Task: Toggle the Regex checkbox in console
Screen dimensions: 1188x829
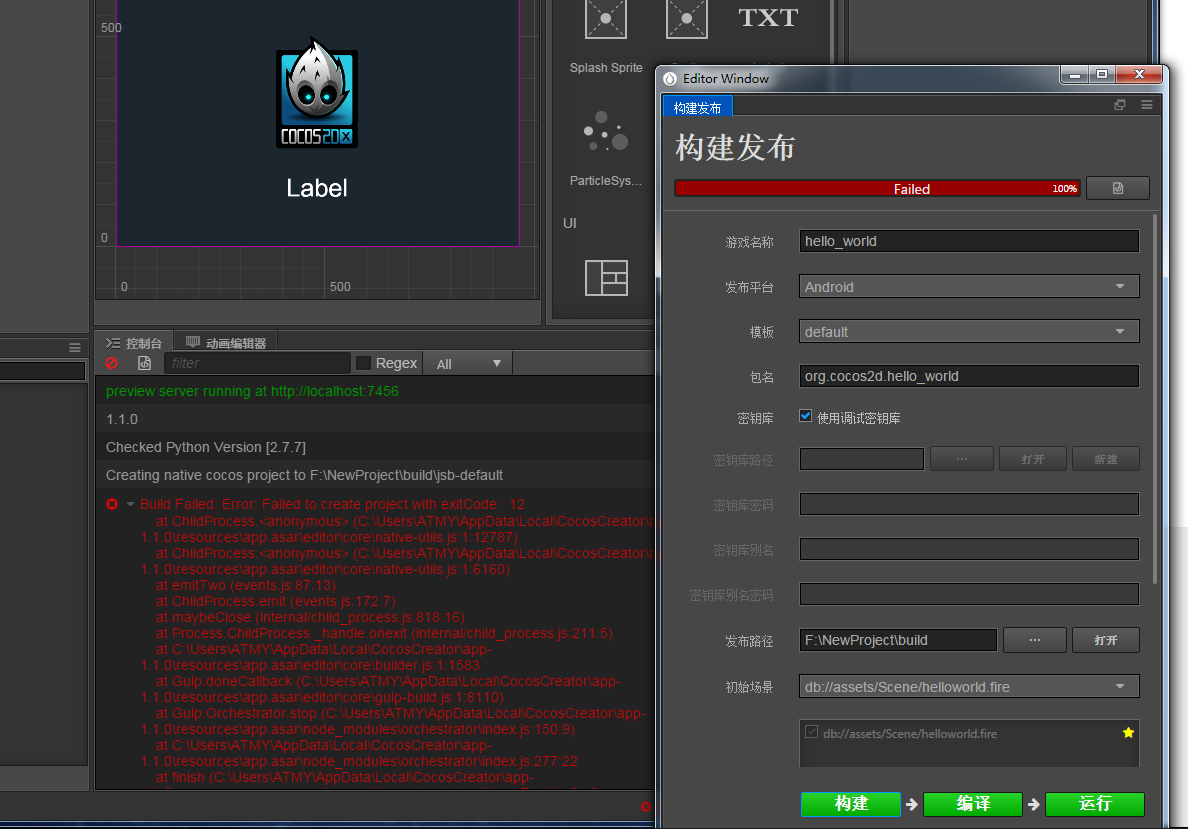Action: pos(364,363)
